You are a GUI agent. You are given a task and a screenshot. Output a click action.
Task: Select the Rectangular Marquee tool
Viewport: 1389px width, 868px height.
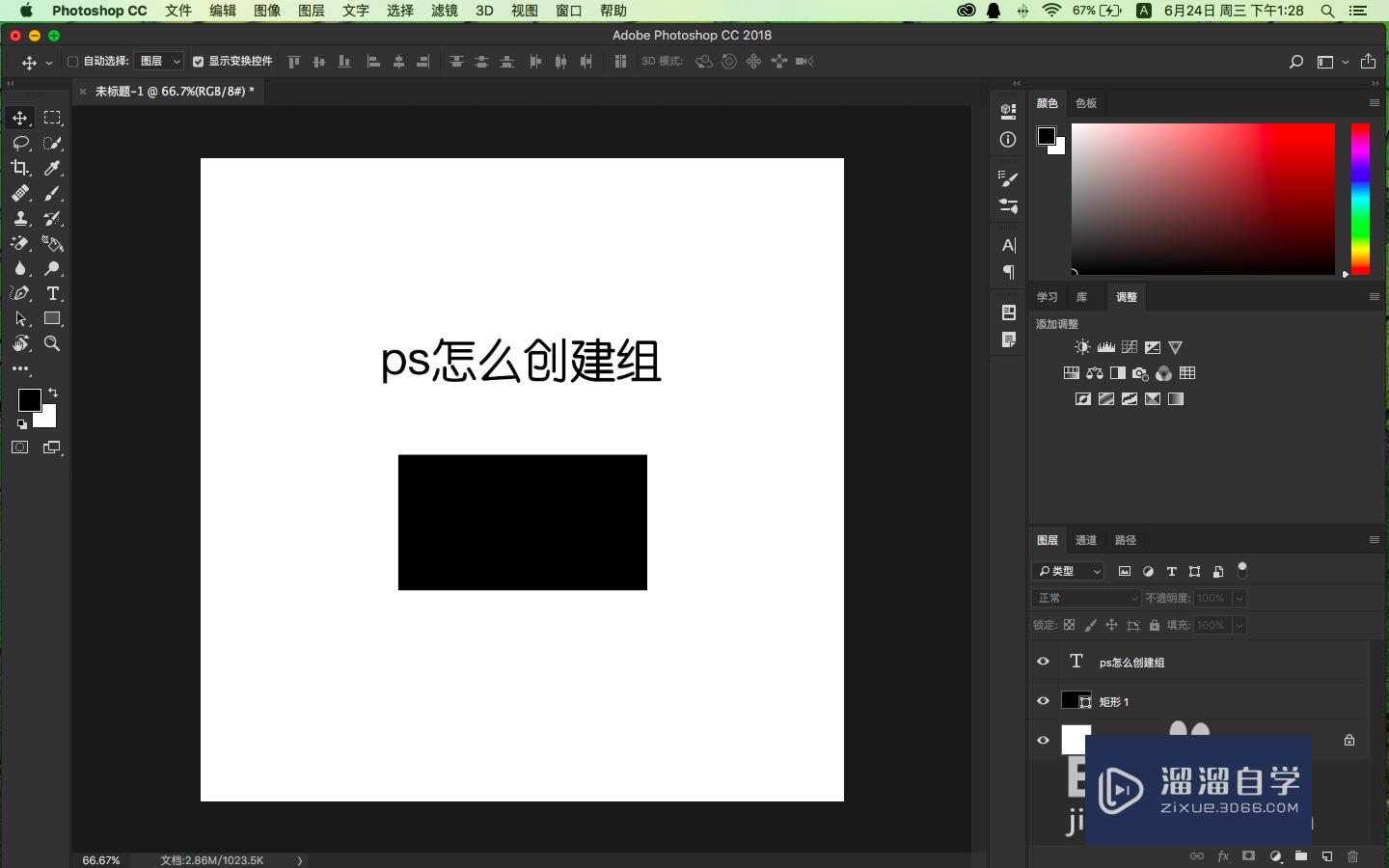[53, 118]
